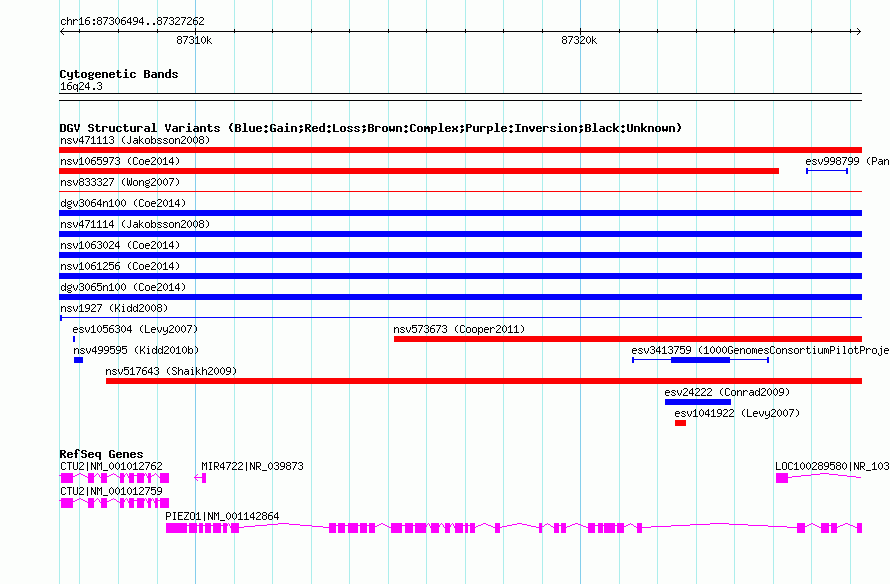Select the esv3413759 blue variant bar
The width and height of the screenshot is (890, 584).
[x=700, y=360]
